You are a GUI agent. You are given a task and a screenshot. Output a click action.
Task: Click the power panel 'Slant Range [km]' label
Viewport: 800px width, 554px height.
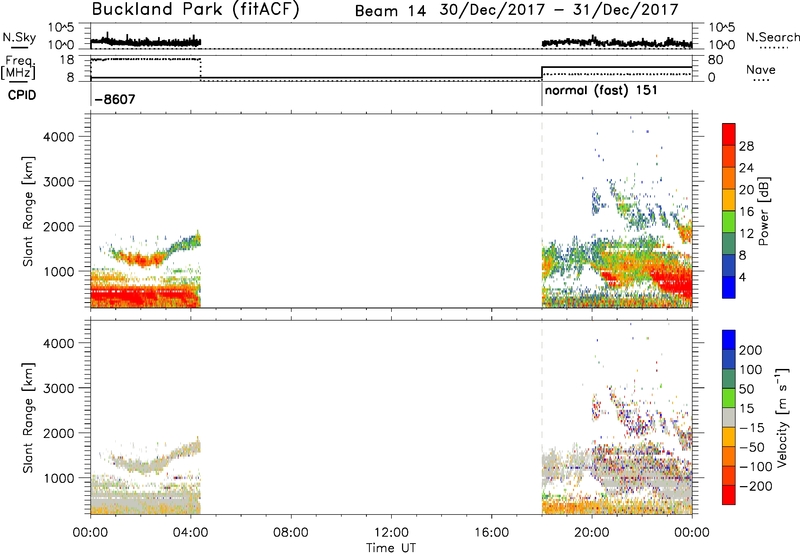28,211
